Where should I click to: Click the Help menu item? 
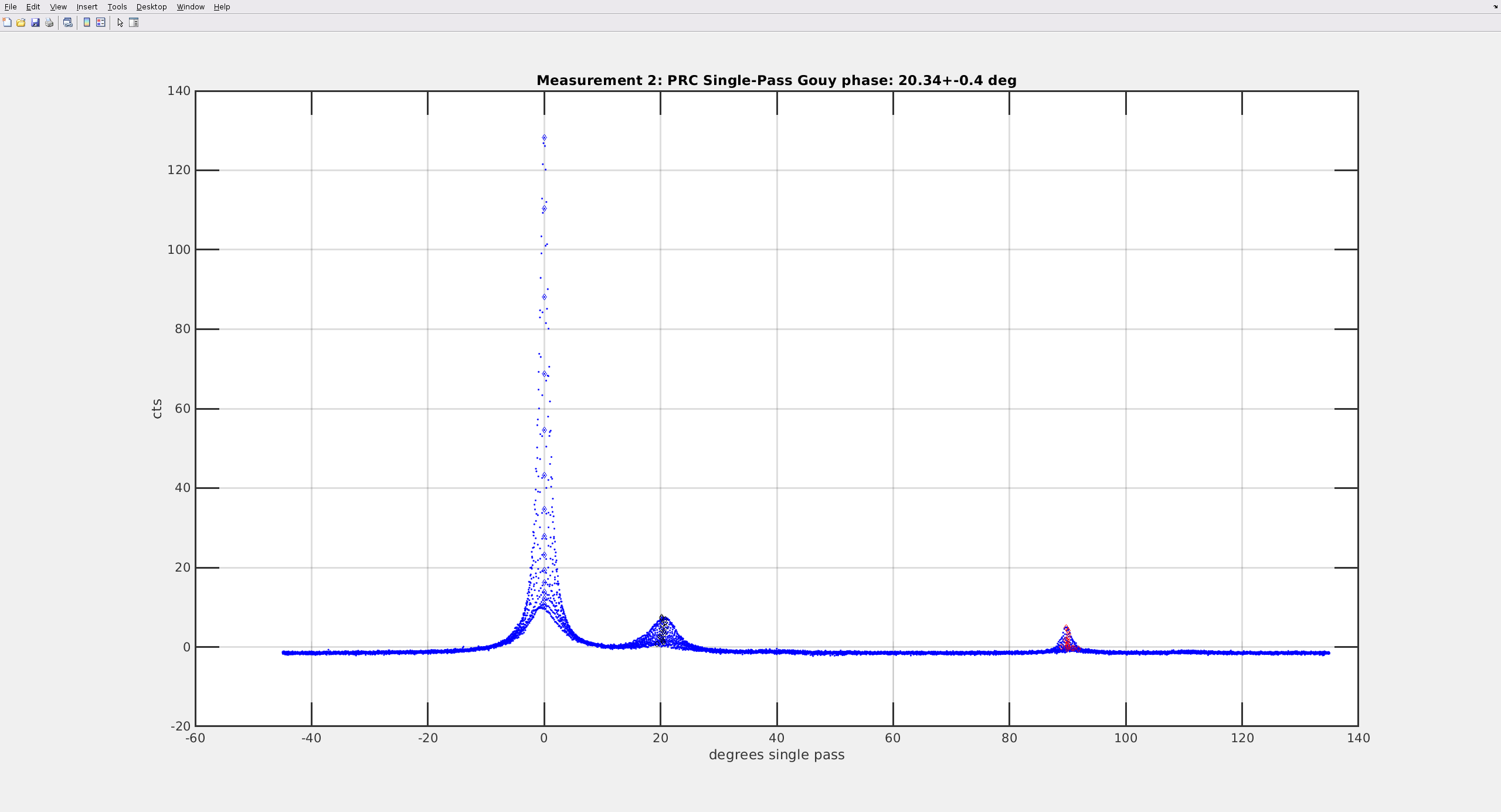pyautogui.click(x=222, y=6)
